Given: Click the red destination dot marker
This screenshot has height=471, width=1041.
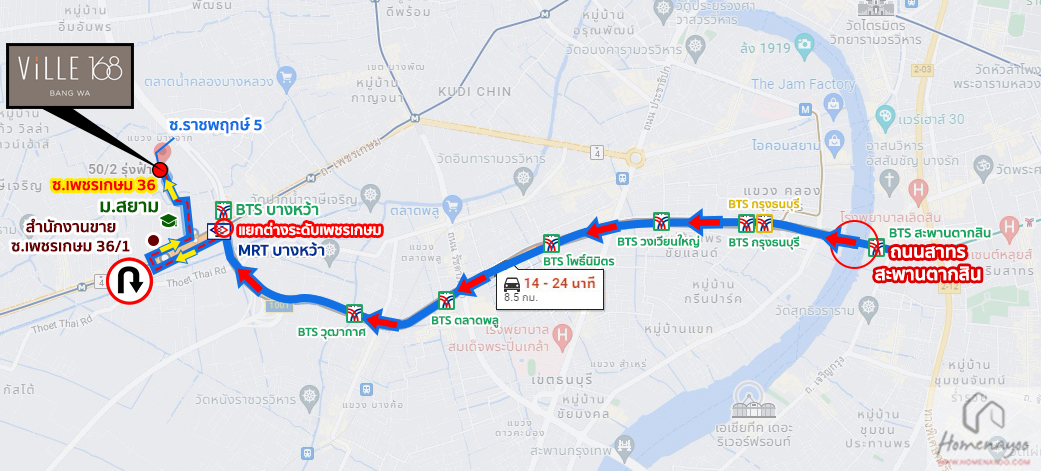Looking at the screenshot, I should coord(161,168).
